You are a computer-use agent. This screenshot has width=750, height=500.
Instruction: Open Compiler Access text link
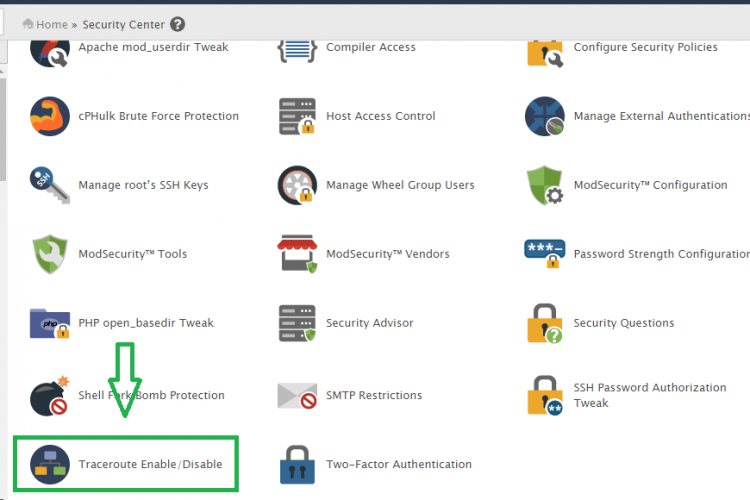371,47
